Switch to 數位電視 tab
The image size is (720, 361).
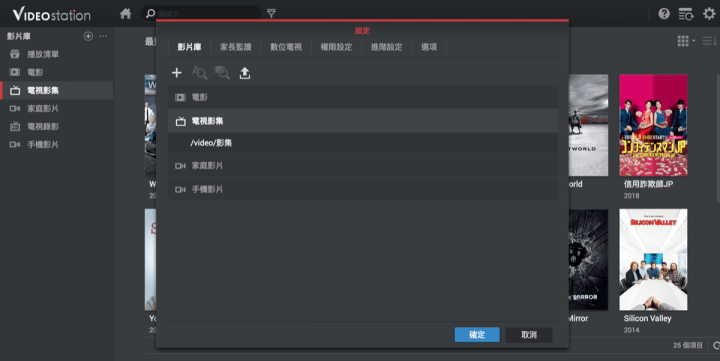286,47
